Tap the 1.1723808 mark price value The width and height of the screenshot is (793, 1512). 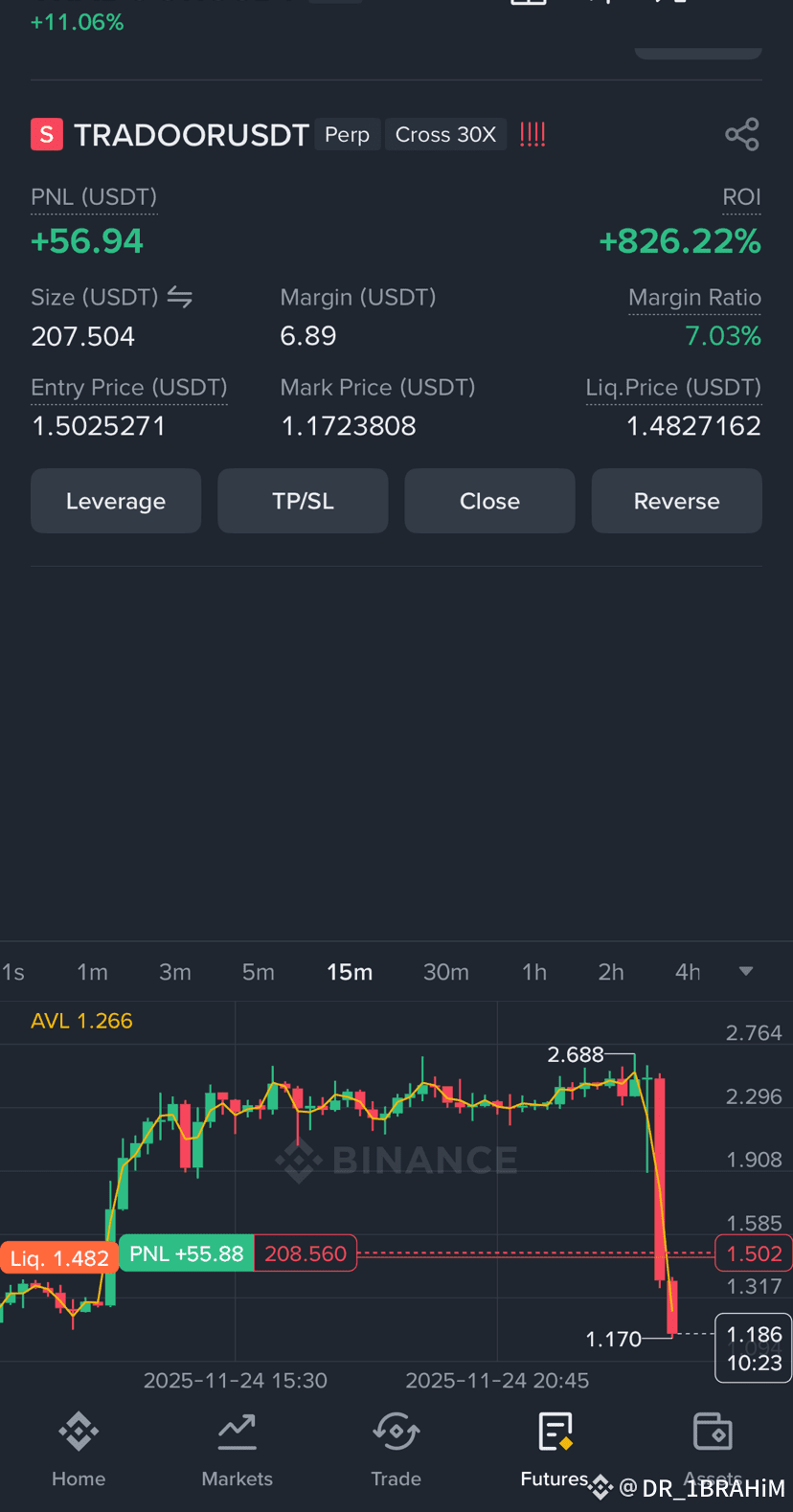pos(349,426)
